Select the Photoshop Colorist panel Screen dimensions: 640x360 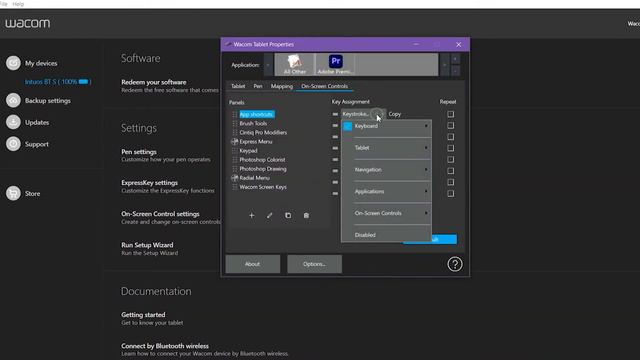262,160
